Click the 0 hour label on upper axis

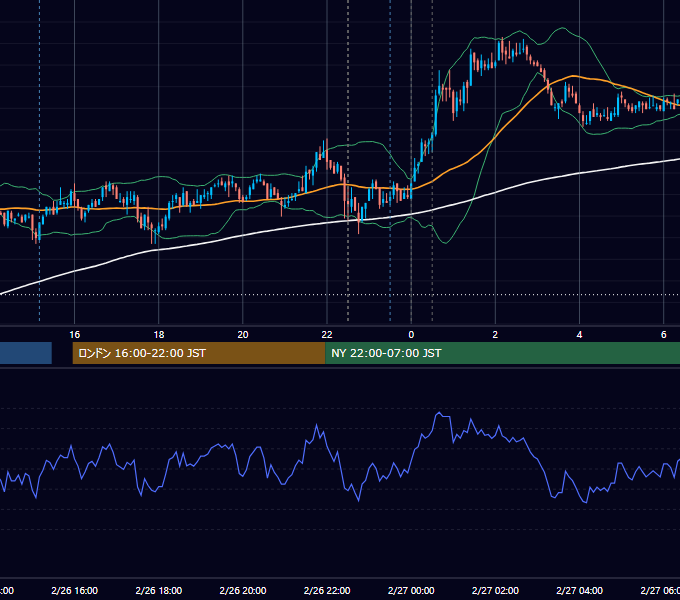coord(411,334)
